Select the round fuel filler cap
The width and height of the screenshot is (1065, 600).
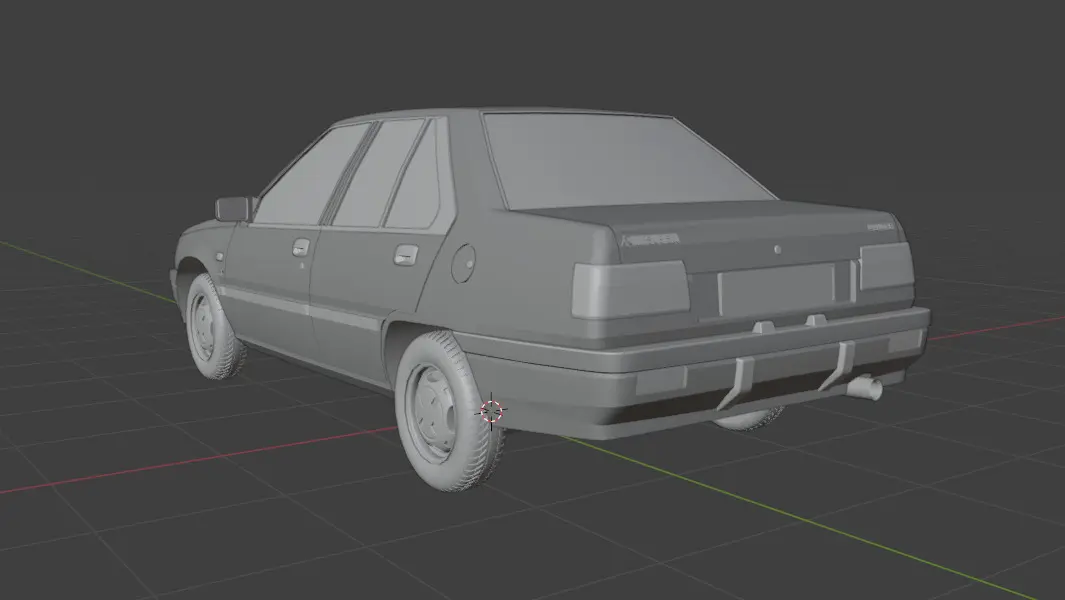coord(463,263)
